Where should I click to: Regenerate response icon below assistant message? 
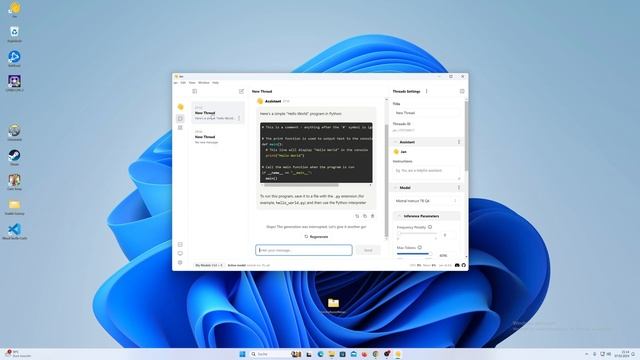(357, 216)
